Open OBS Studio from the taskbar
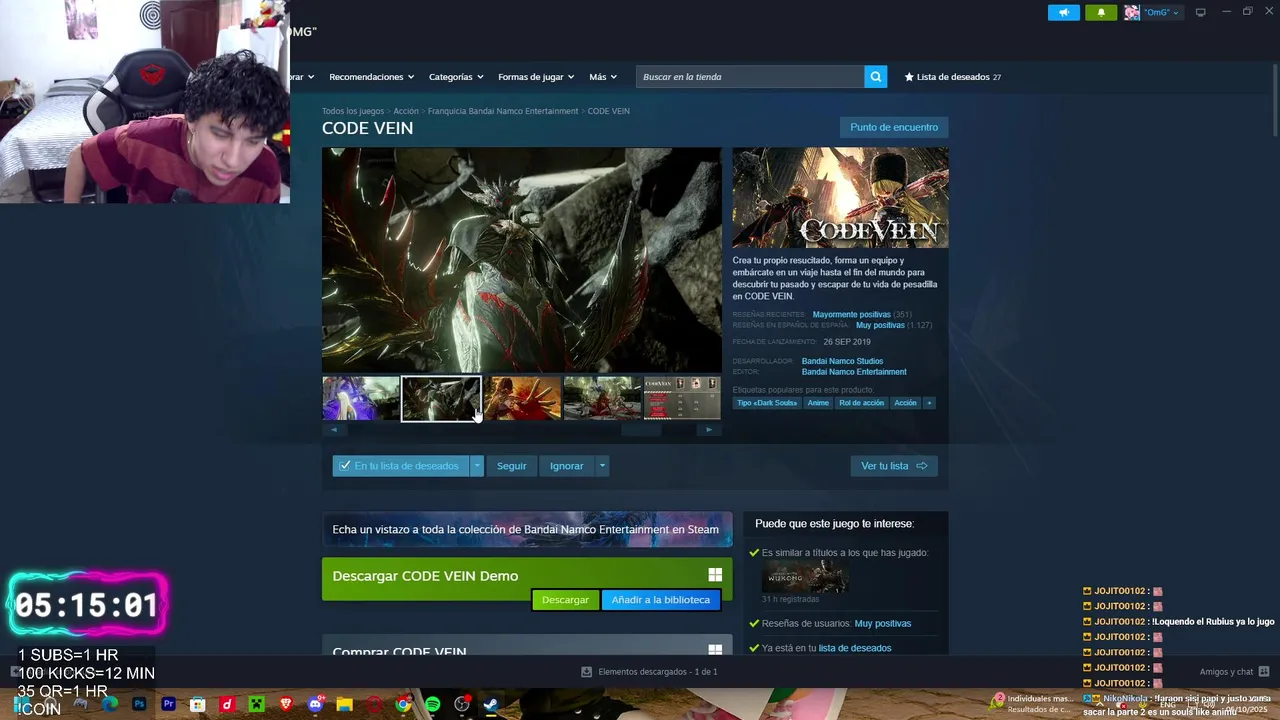The width and height of the screenshot is (1280, 720). [462, 704]
